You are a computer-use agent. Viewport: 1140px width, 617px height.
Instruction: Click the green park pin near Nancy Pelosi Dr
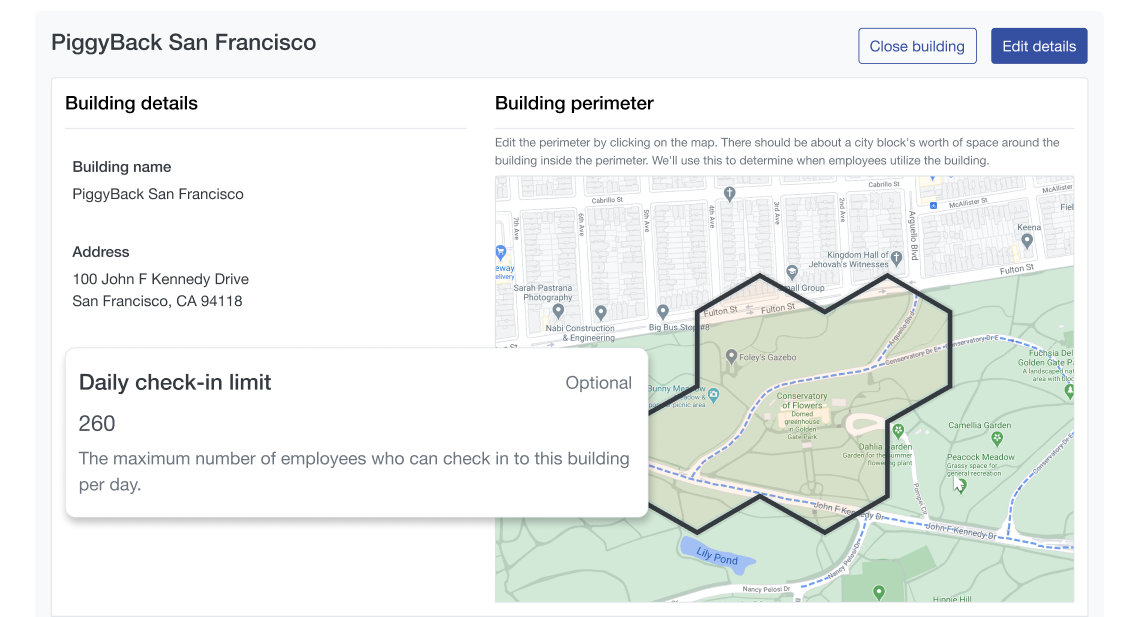[x=879, y=593]
